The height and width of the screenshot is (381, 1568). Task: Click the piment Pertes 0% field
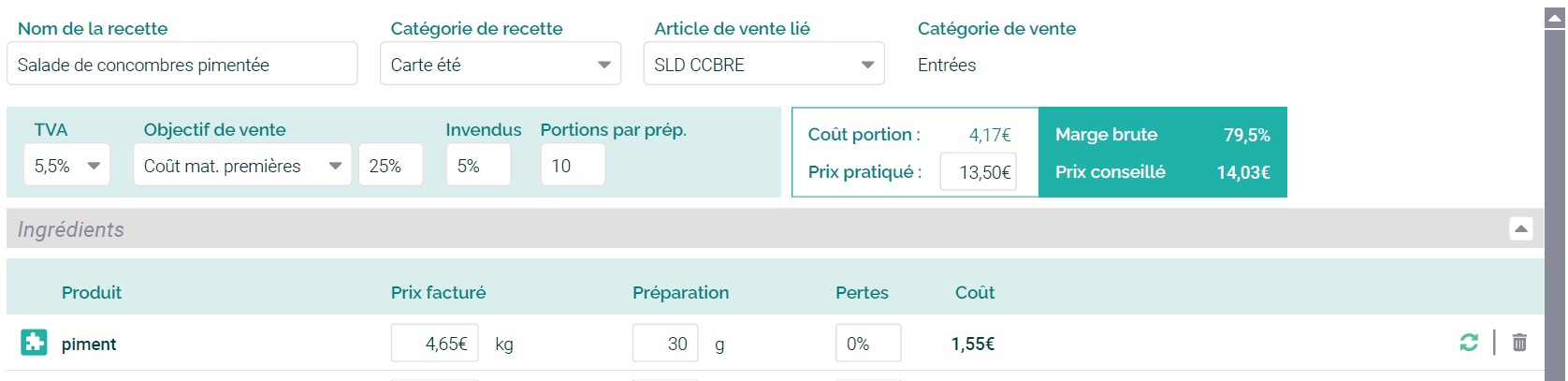click(x=867, y=344)
